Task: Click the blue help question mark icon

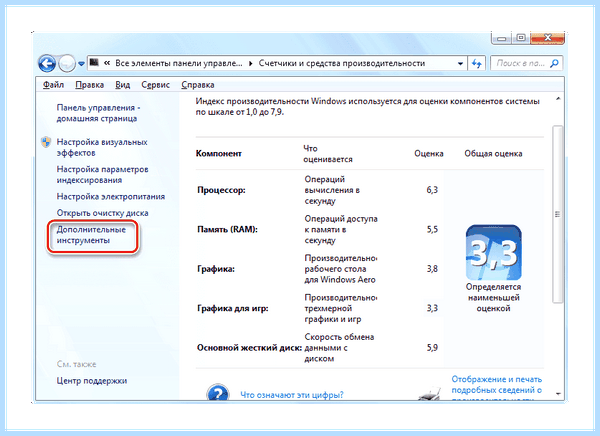Action: 217,392
